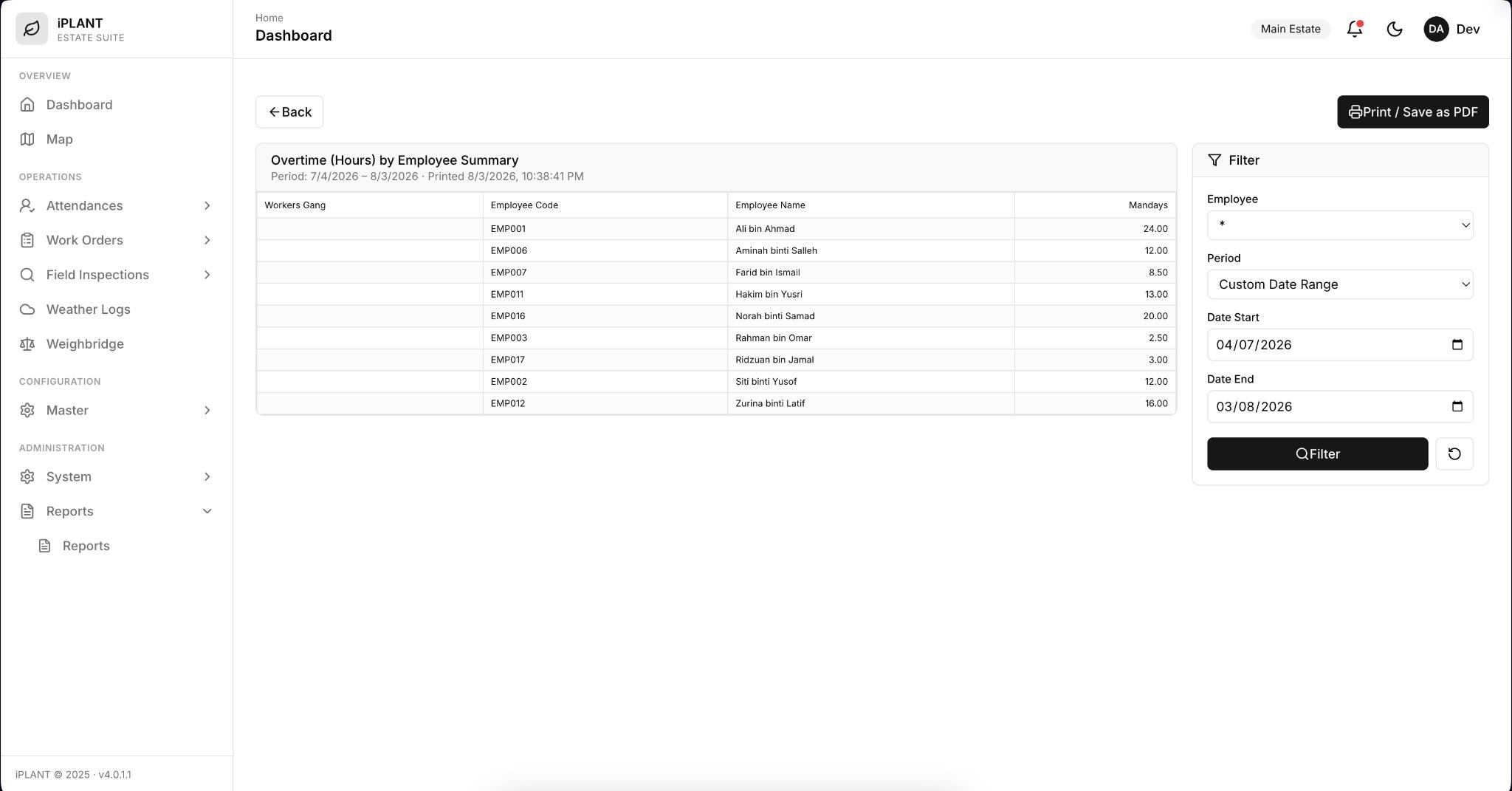Expand the Attendances menu chevron
1512x791 pixels.
coord(207,206)
